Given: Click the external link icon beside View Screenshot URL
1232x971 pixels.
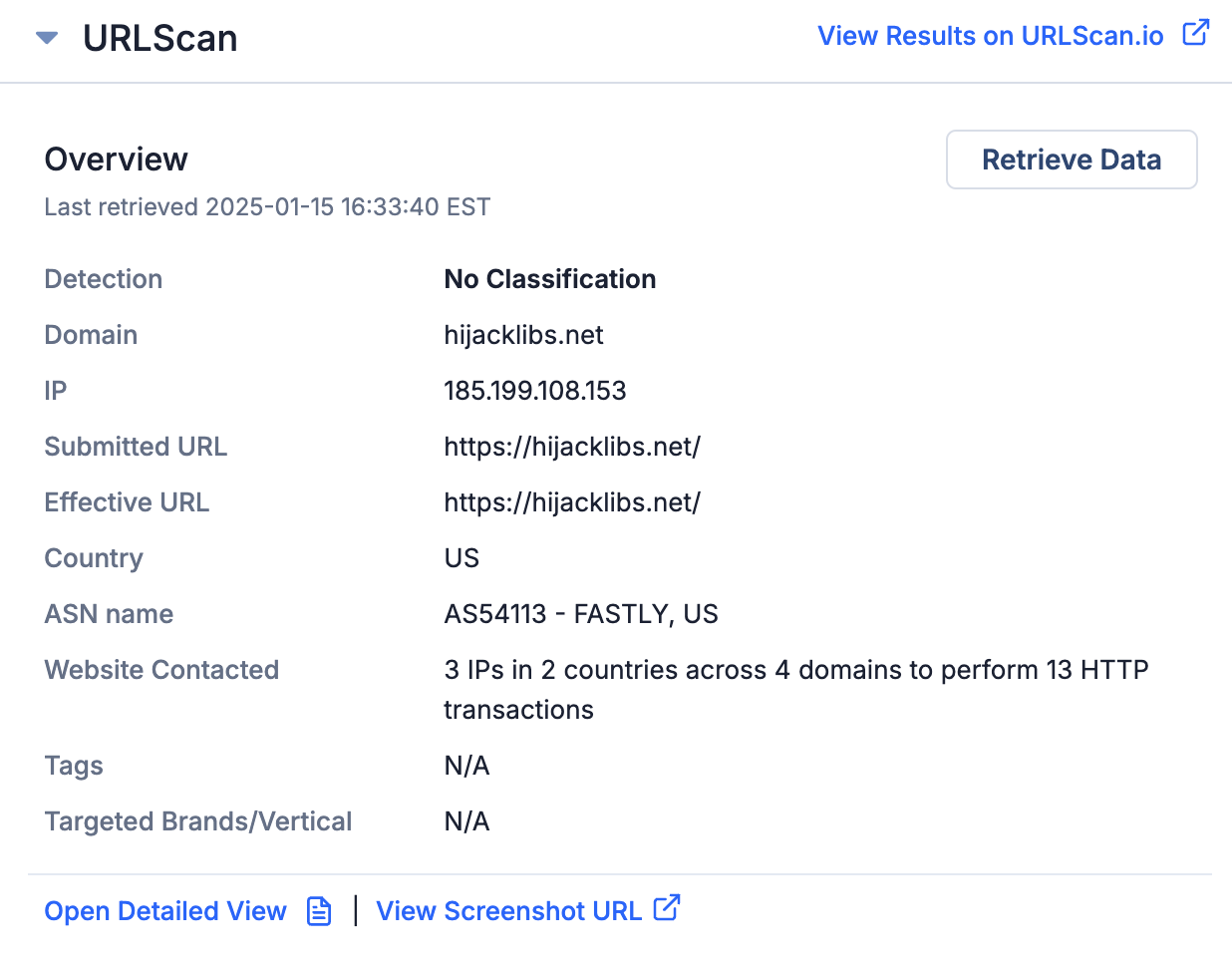Looking at the screenshot, I should 669,907.
